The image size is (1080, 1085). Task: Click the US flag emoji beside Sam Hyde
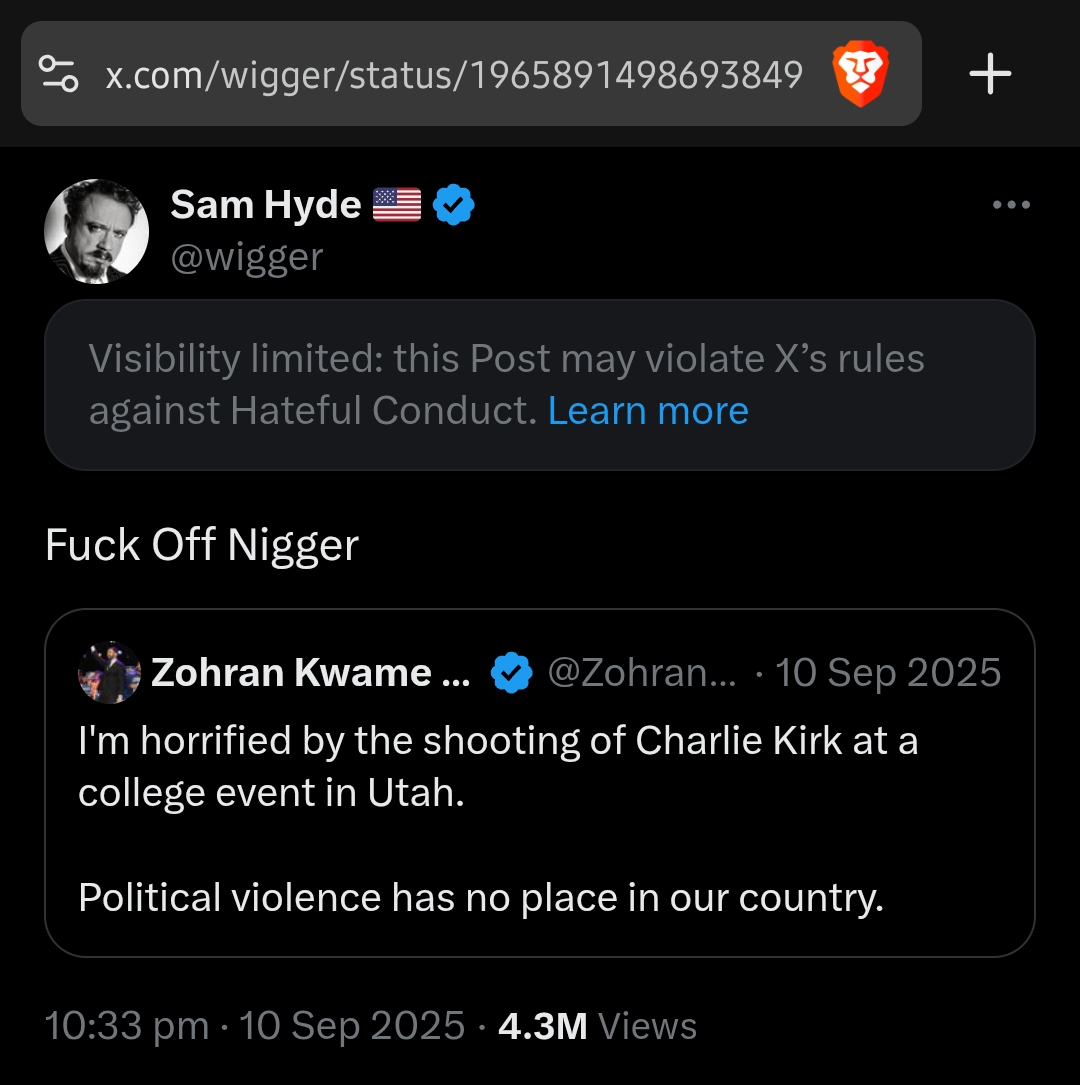click(x=397, y=205)
